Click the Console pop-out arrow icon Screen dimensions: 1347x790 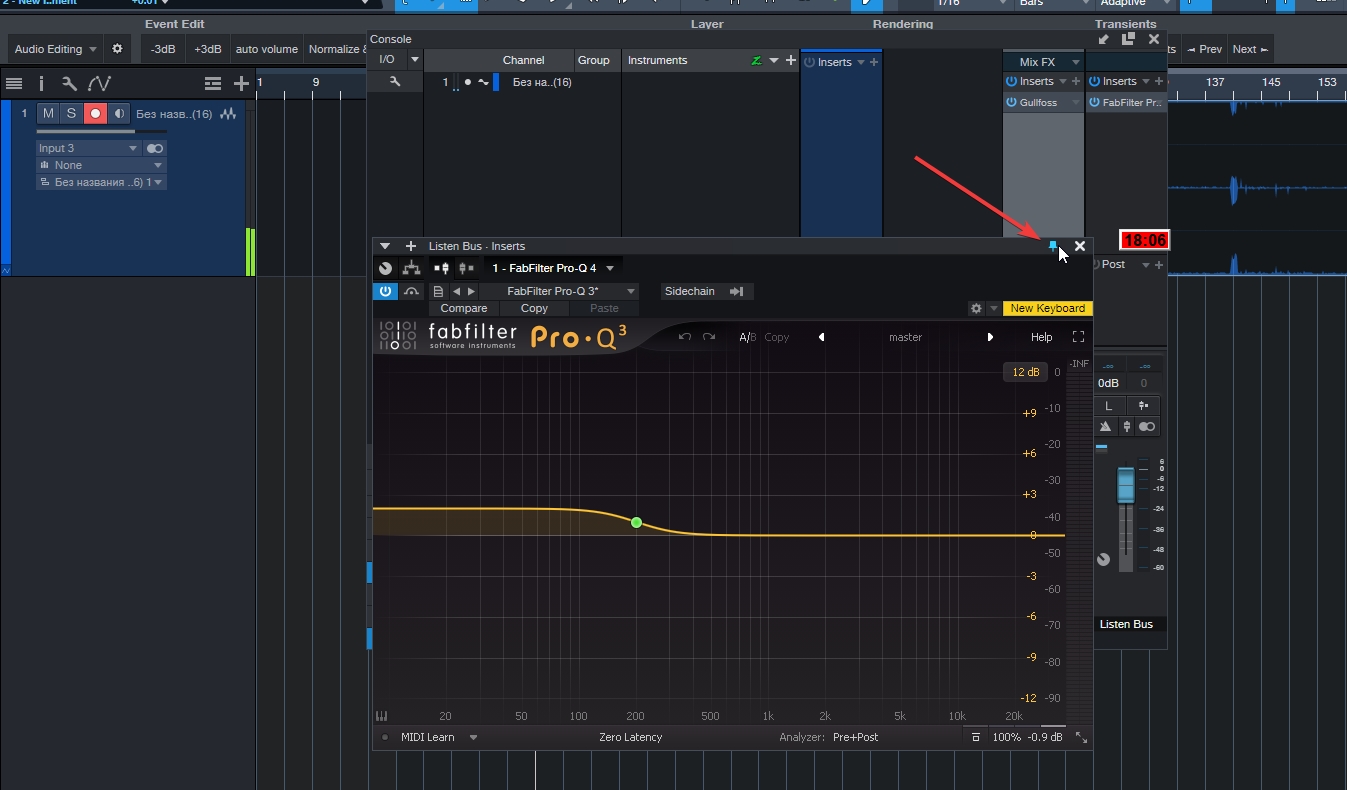pos(1104,39)
